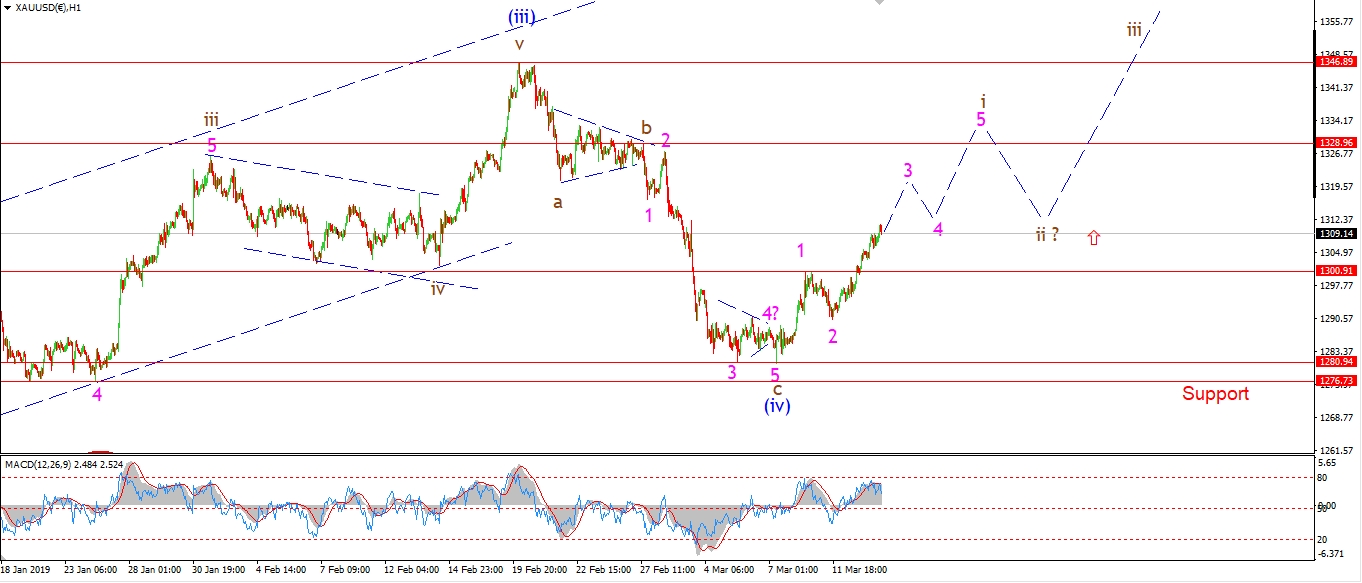Select the 1276.73 red price tag
This screenshot has width=1362, height=583.
click(1337, 381)
